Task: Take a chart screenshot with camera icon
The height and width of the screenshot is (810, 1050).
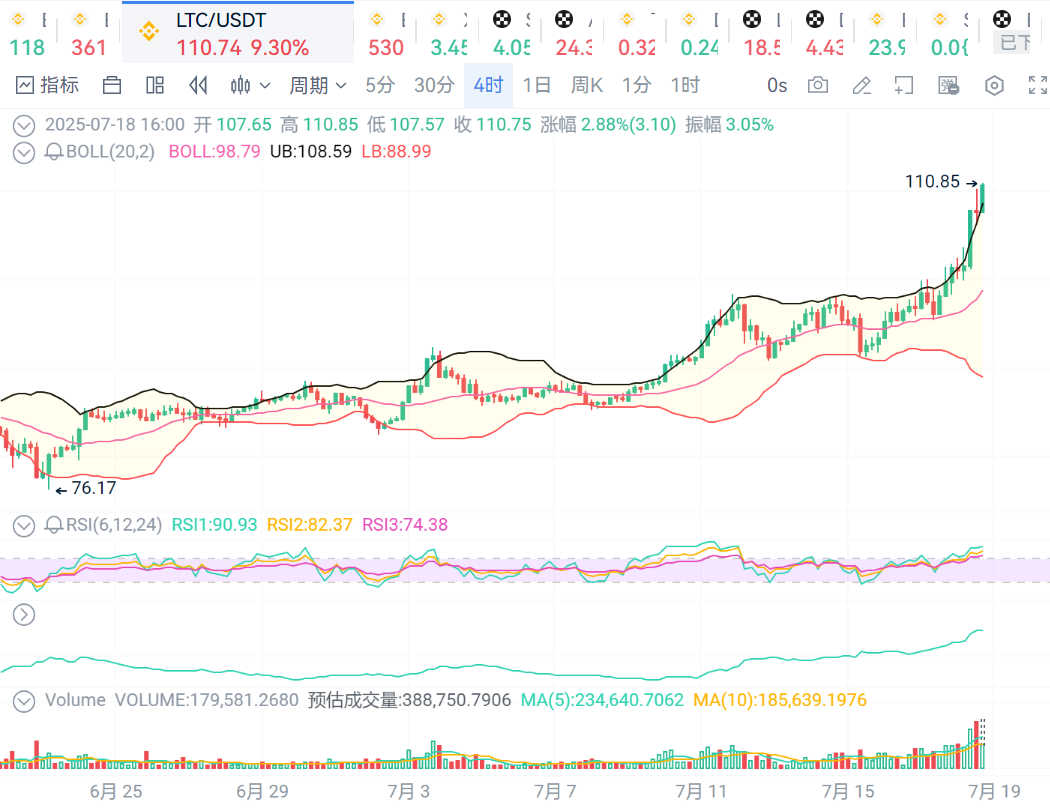Action: 818,86
